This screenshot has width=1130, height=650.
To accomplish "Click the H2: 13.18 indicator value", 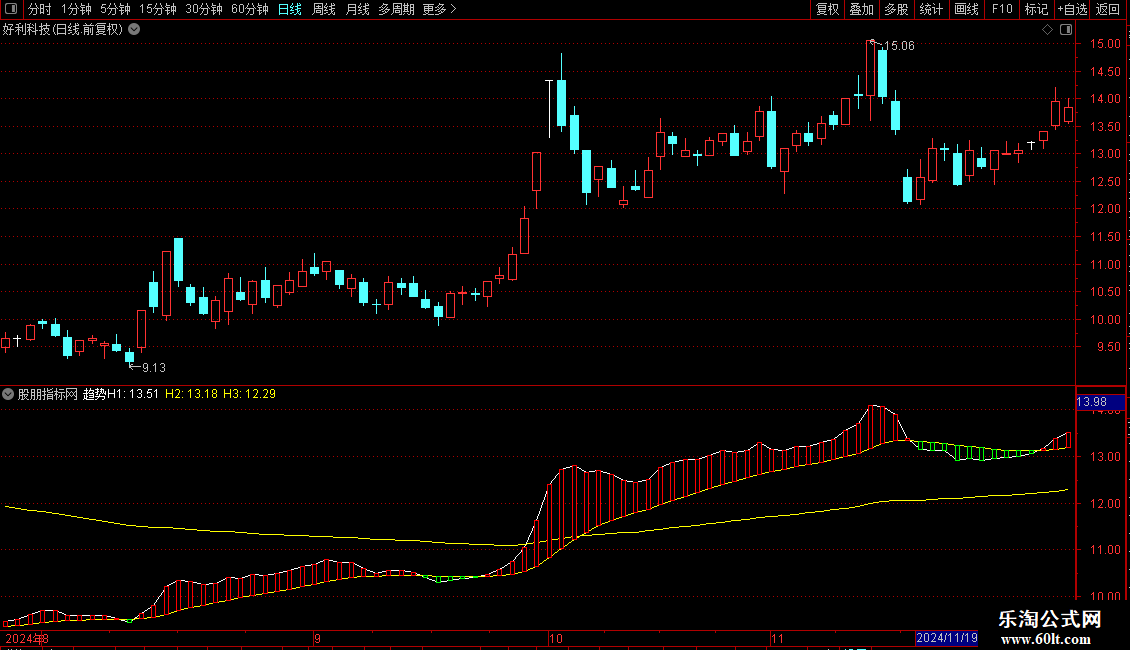I will point(191,394).
